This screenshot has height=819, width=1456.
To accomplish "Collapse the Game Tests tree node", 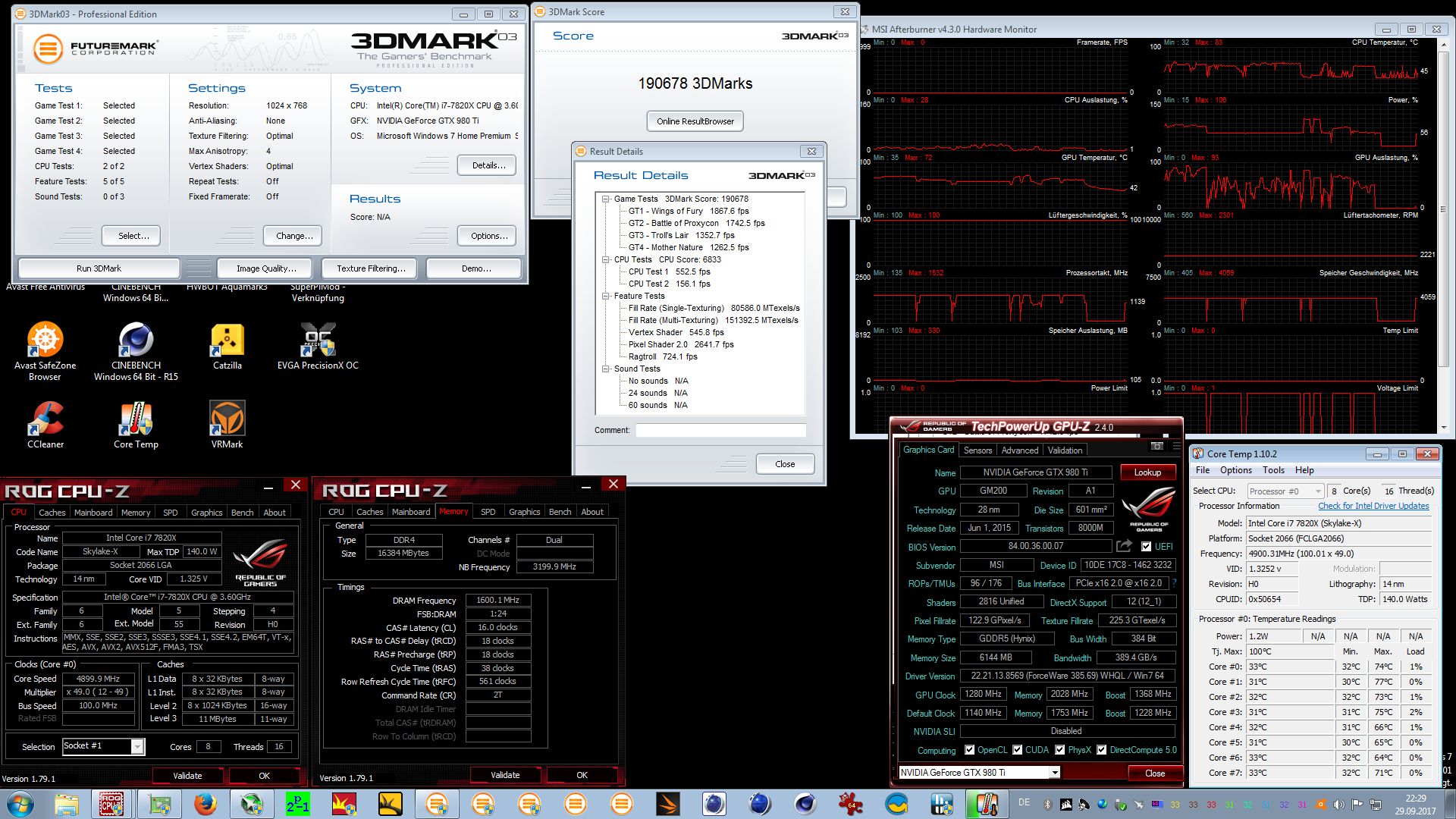I will point(606,199).
